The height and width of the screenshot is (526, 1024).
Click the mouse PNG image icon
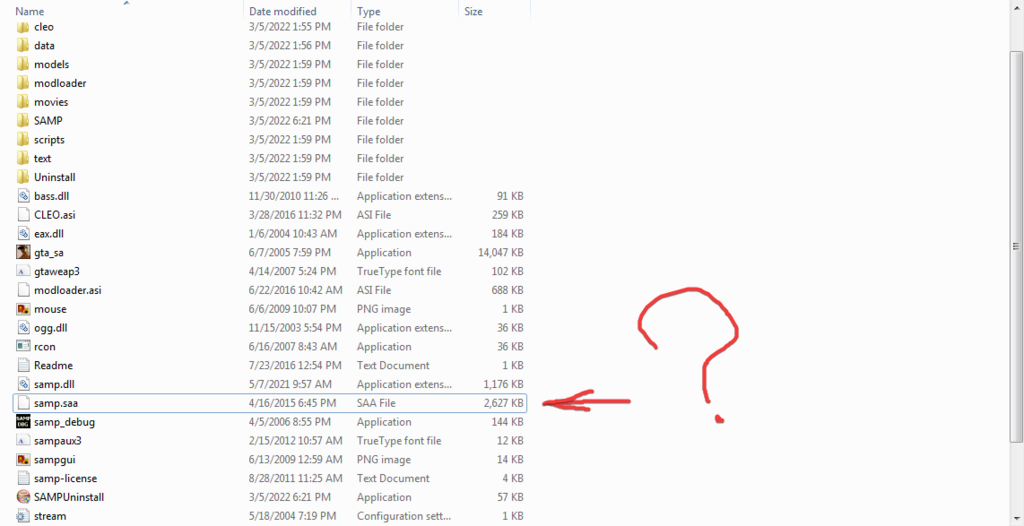point(23,309)
